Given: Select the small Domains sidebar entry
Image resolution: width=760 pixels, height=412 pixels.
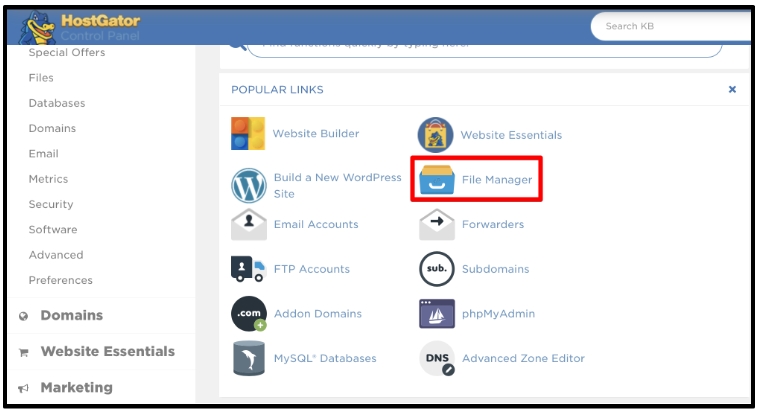Looking at the screenshot, I should 52,128.
